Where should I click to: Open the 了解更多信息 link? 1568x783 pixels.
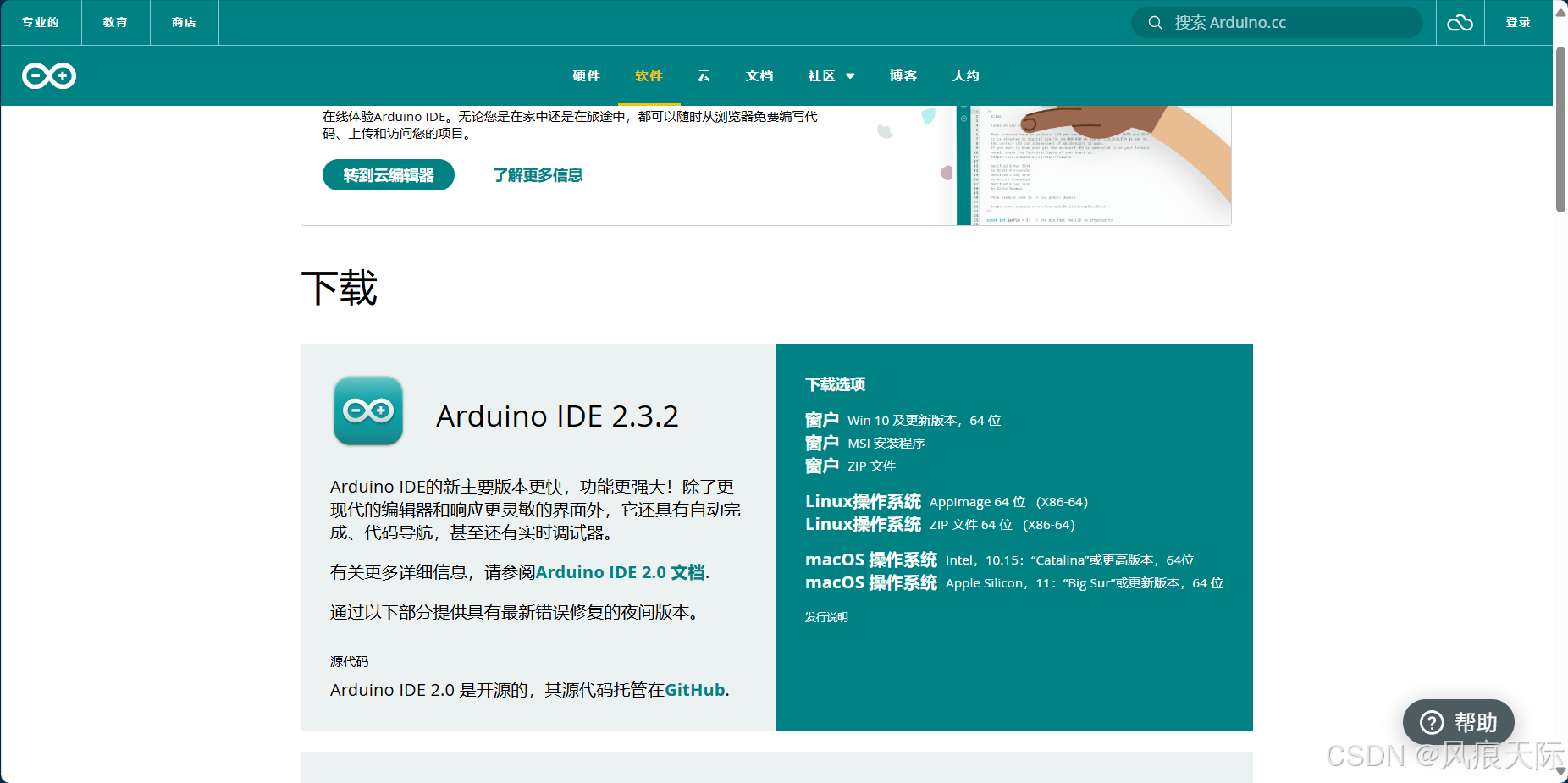(538, 175)
